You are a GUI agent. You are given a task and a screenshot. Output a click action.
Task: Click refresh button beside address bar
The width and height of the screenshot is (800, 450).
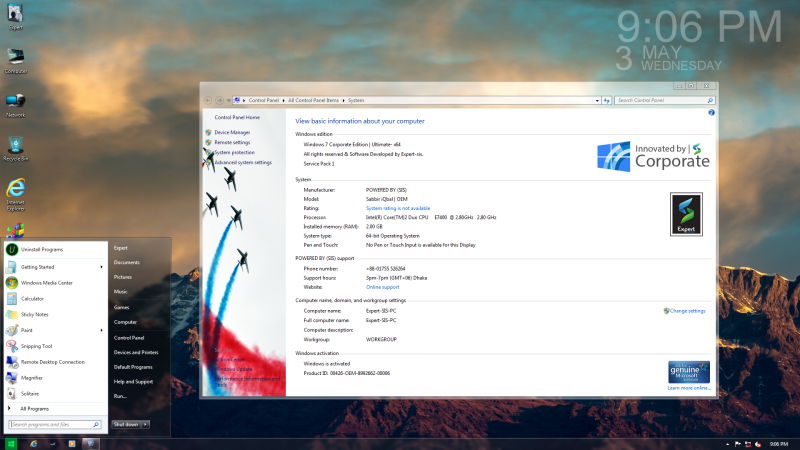click(607, 101)
